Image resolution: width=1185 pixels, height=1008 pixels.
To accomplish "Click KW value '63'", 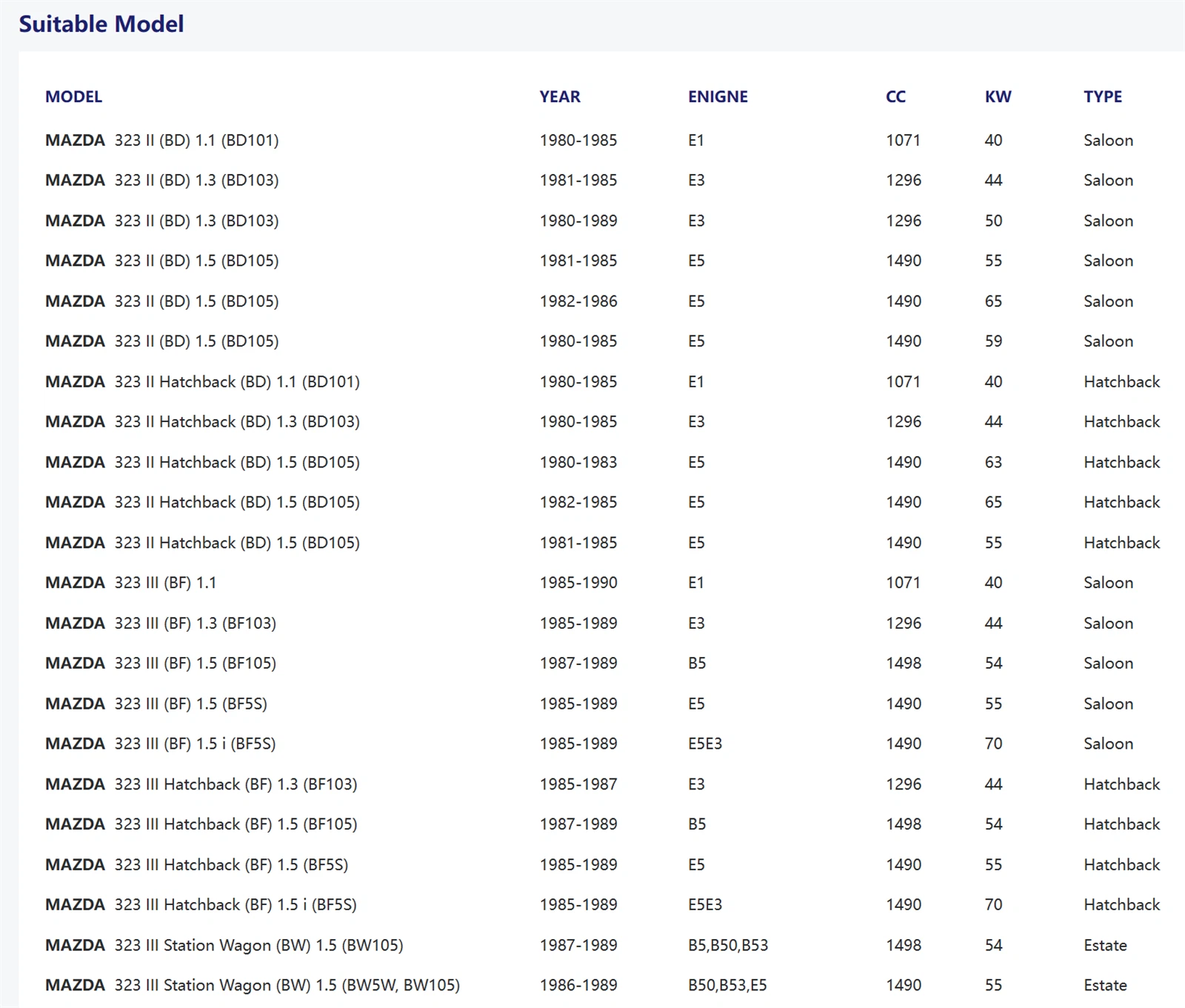I will point(993,462).
